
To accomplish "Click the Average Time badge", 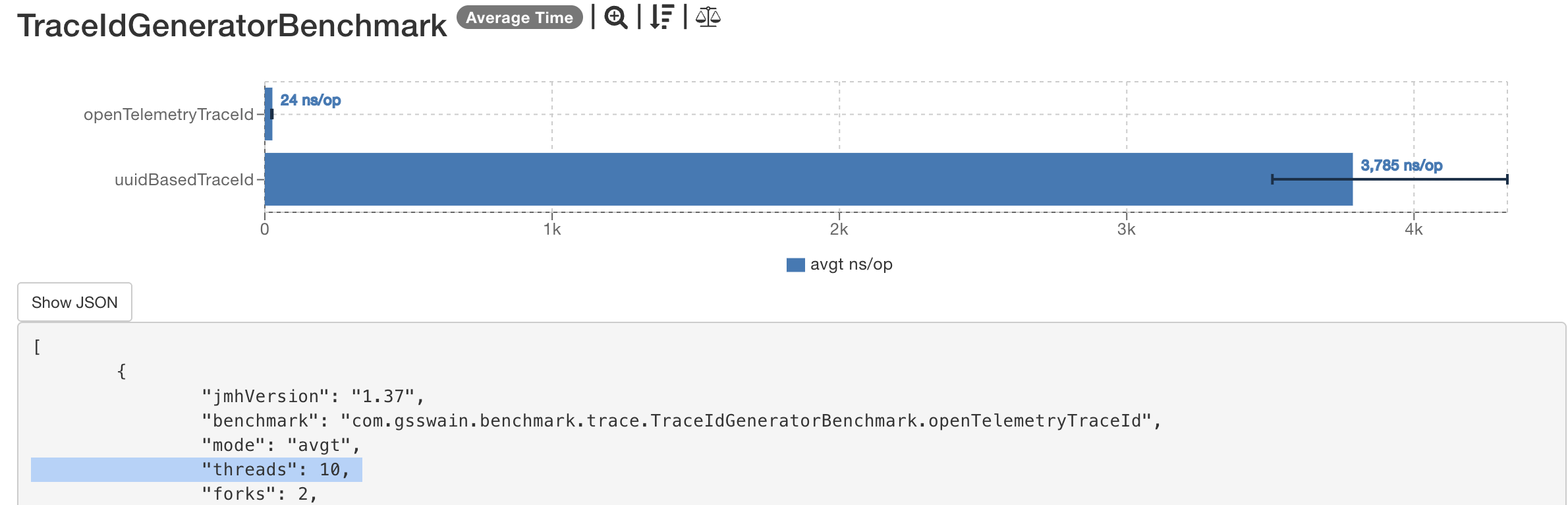I will pos(519,18).
